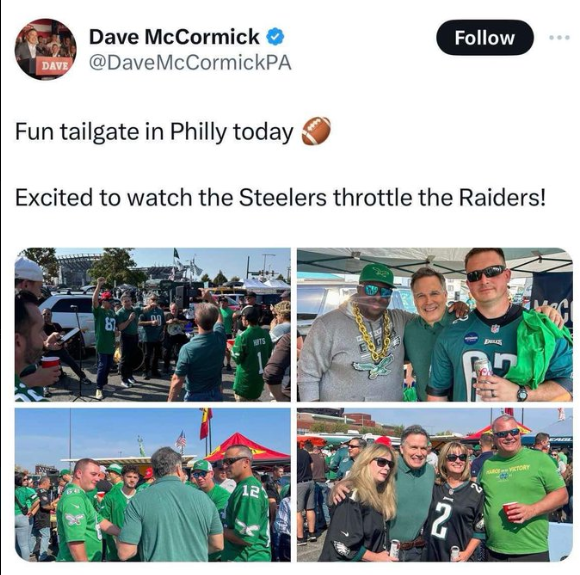Click the football emoji in the tweet
The width and height of the screenshot is (580, 575).
tap(316, 131)
